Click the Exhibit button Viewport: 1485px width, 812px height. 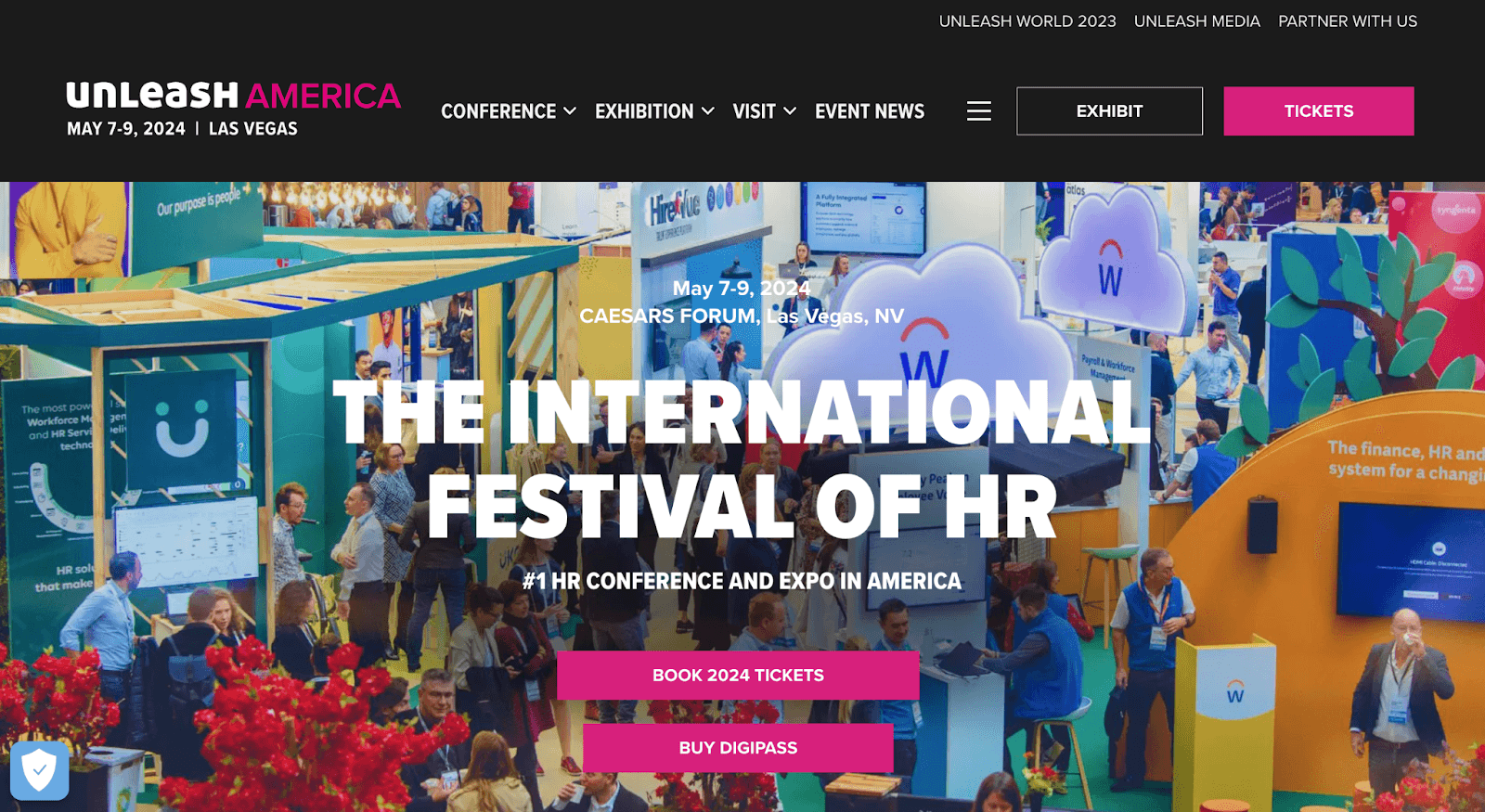pos(1109,111)
